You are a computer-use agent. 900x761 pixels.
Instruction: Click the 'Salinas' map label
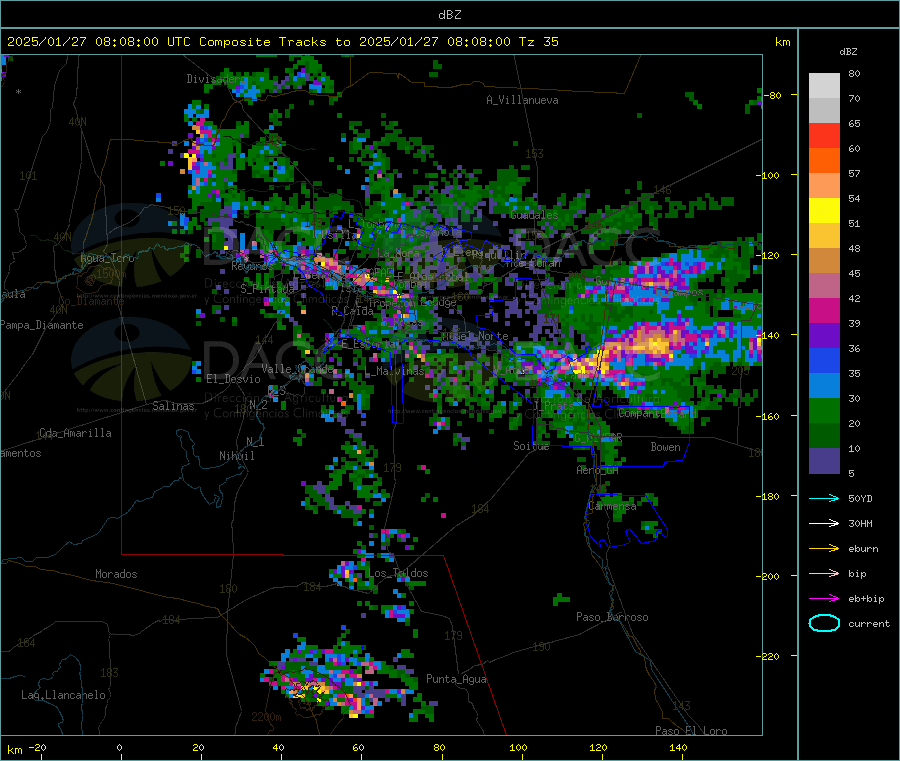point(173,406)
